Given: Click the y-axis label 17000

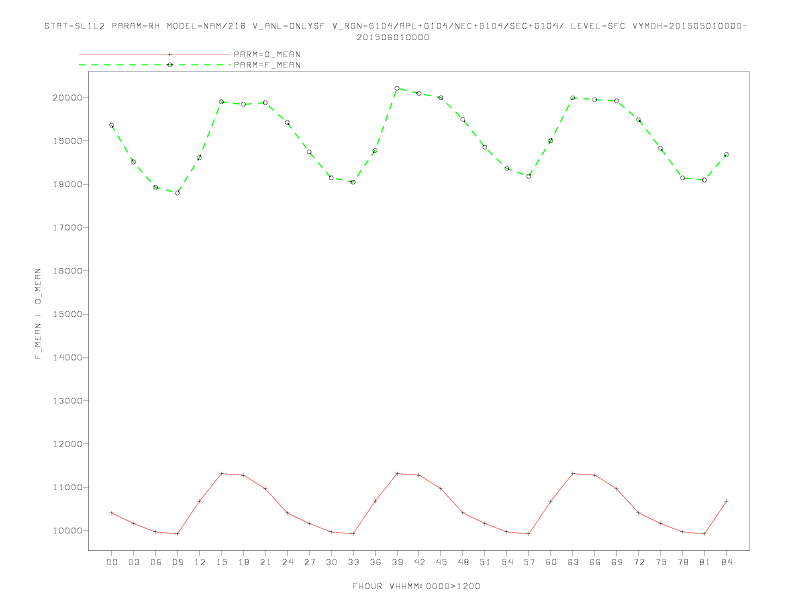Looking at the screenshot, I should (x=67, y=228).
